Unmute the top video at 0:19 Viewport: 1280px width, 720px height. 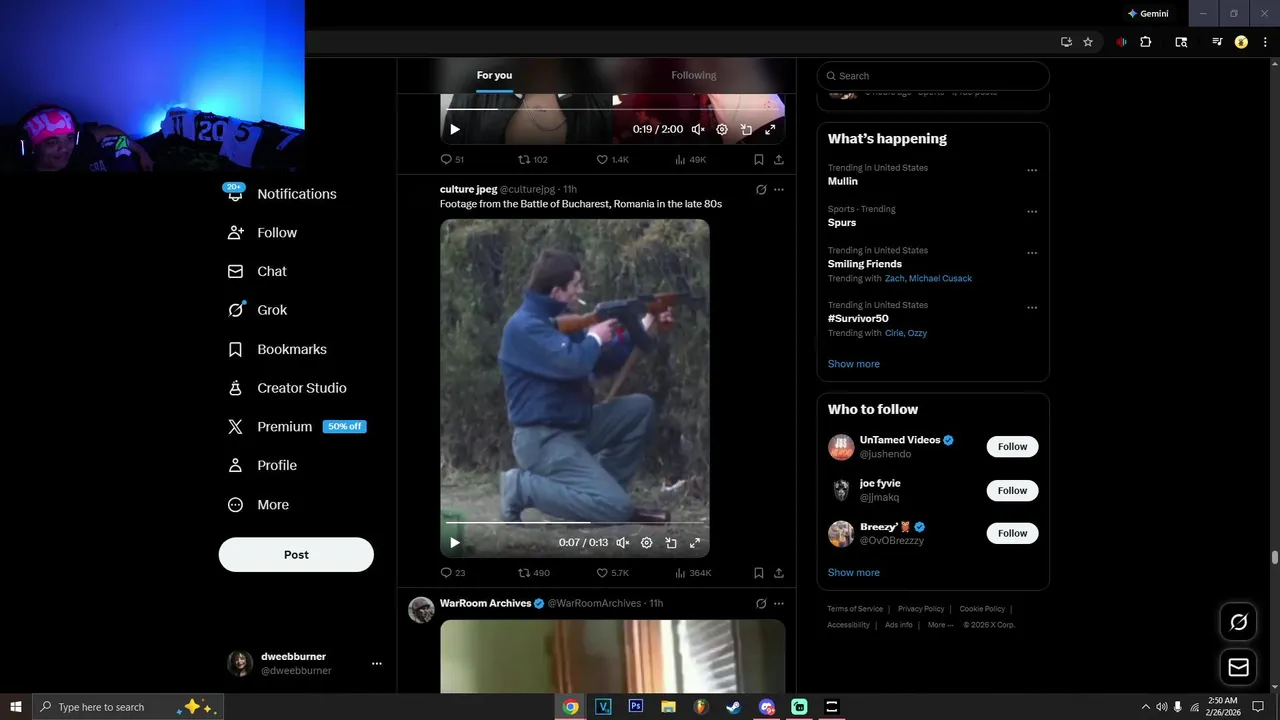(698, 129)
